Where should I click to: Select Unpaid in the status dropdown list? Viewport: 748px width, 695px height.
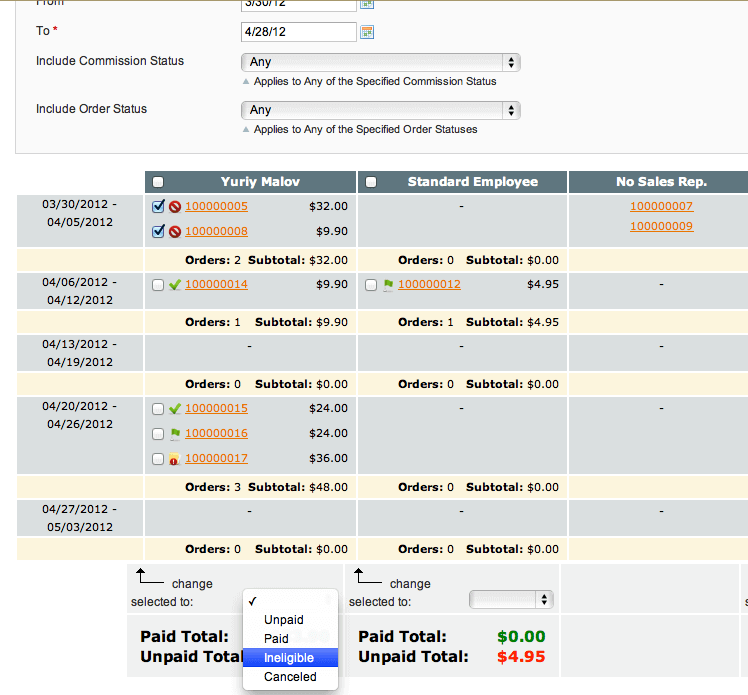point(284,620)
